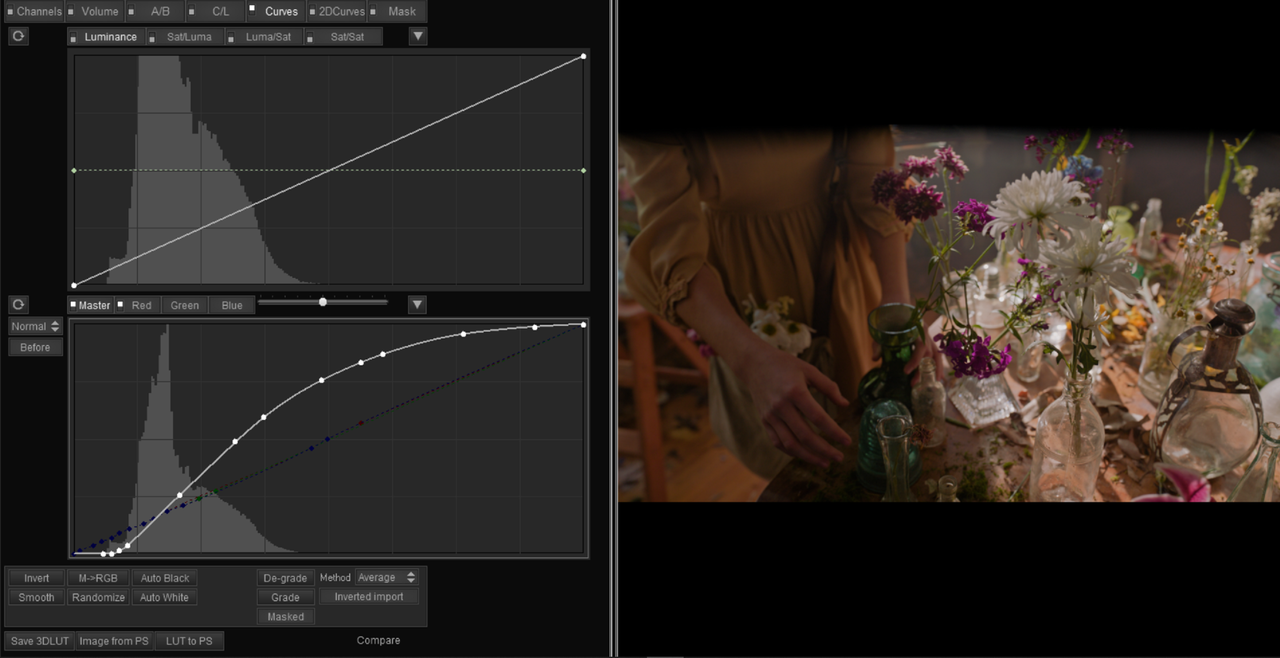
Task: Toggle the enable square on the Volume tab
Action: coord(73,12)
